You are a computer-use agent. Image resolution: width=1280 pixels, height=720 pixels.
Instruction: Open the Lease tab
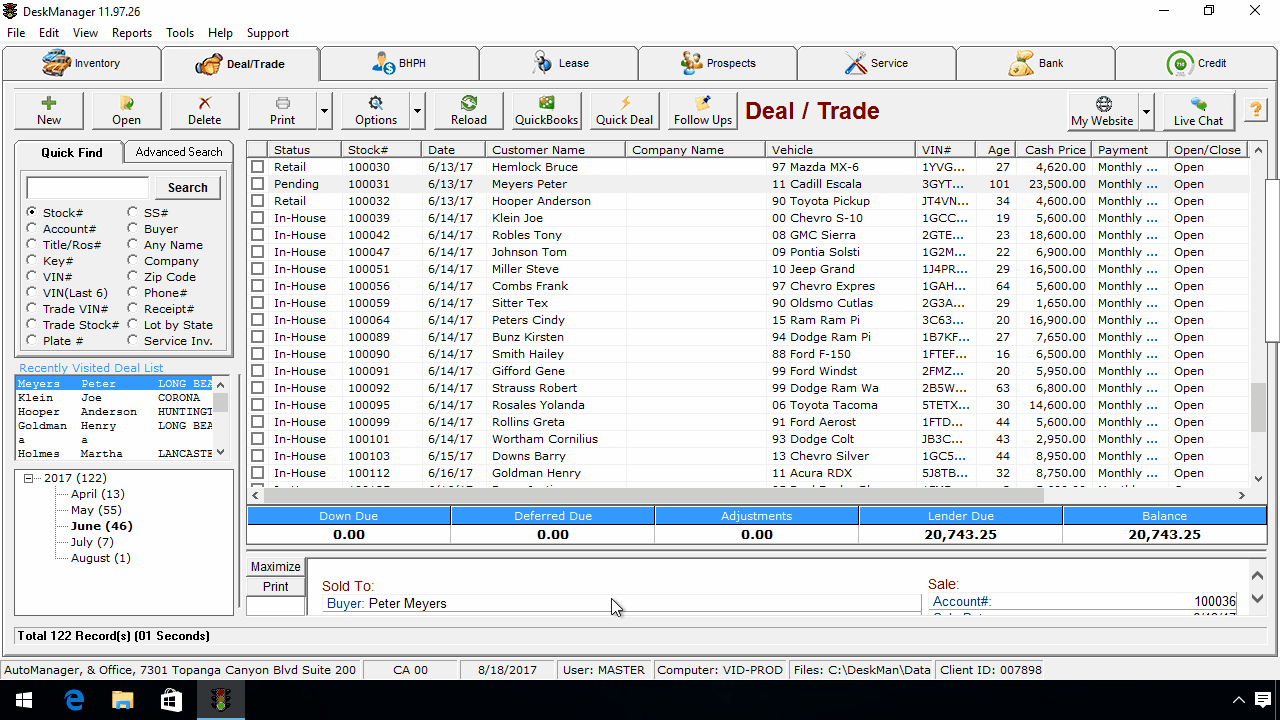(558, 63)
